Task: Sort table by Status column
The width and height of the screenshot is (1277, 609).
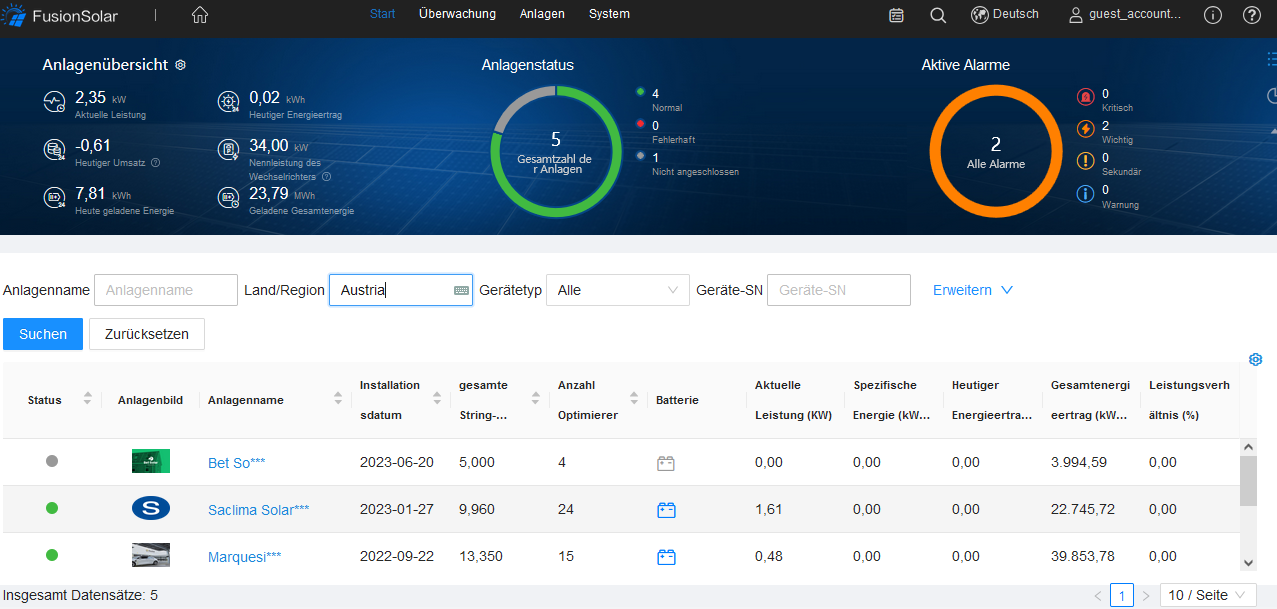Action: coord(87,399)
